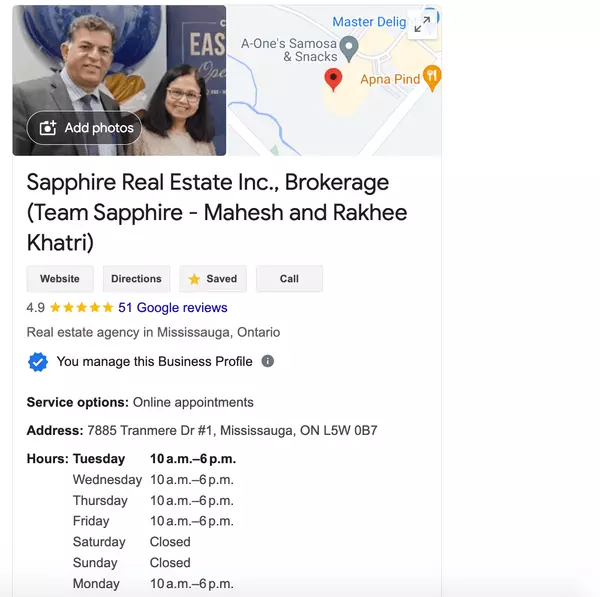Click the blue verified badge icon
The width and height of the screenshot is (600, 597).
(x=38, y=362)
